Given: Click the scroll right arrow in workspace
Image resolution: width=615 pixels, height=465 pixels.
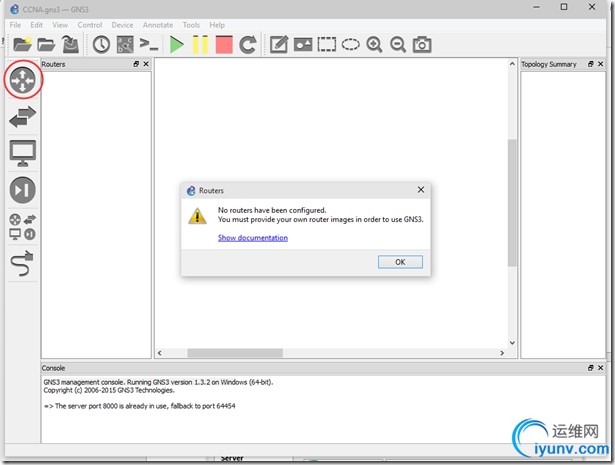Looking at the screenshot, I should point(502,353).
